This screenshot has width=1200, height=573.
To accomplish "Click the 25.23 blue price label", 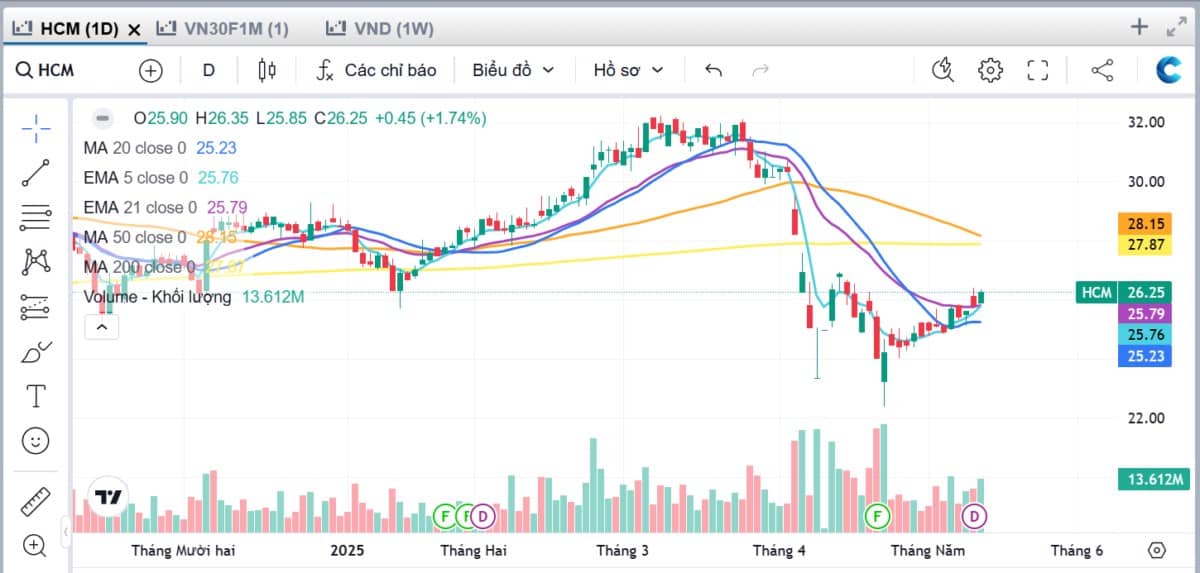I will click(x=1144, y=355).
